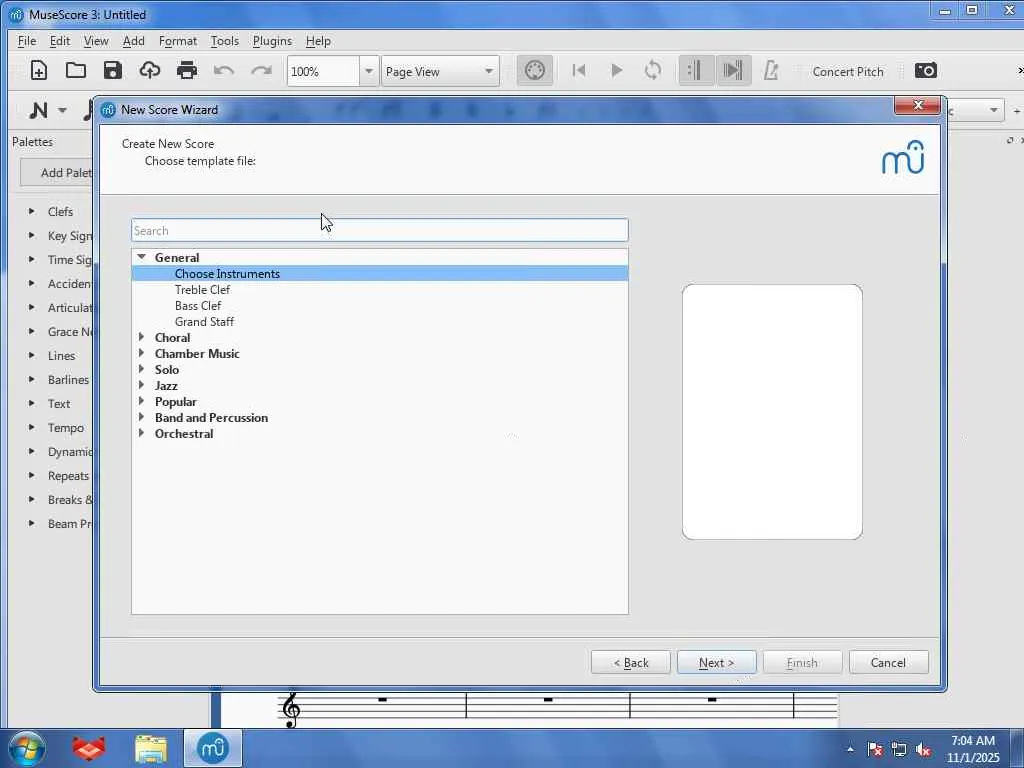Expand the Text palette
The image size is (1024, 768).
(x=31, y=403)
